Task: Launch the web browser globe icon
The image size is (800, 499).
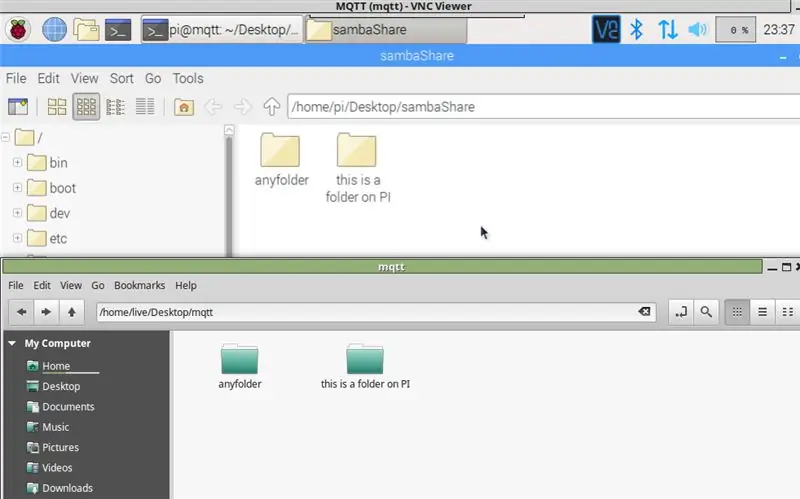Action: pyautogui.click(x=54, y=29)
